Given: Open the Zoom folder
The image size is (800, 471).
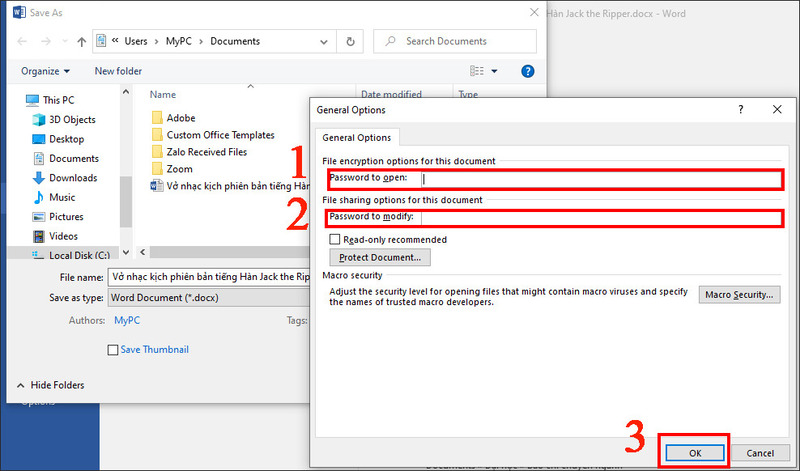Looking at the screenshot, I should [180, 169].
